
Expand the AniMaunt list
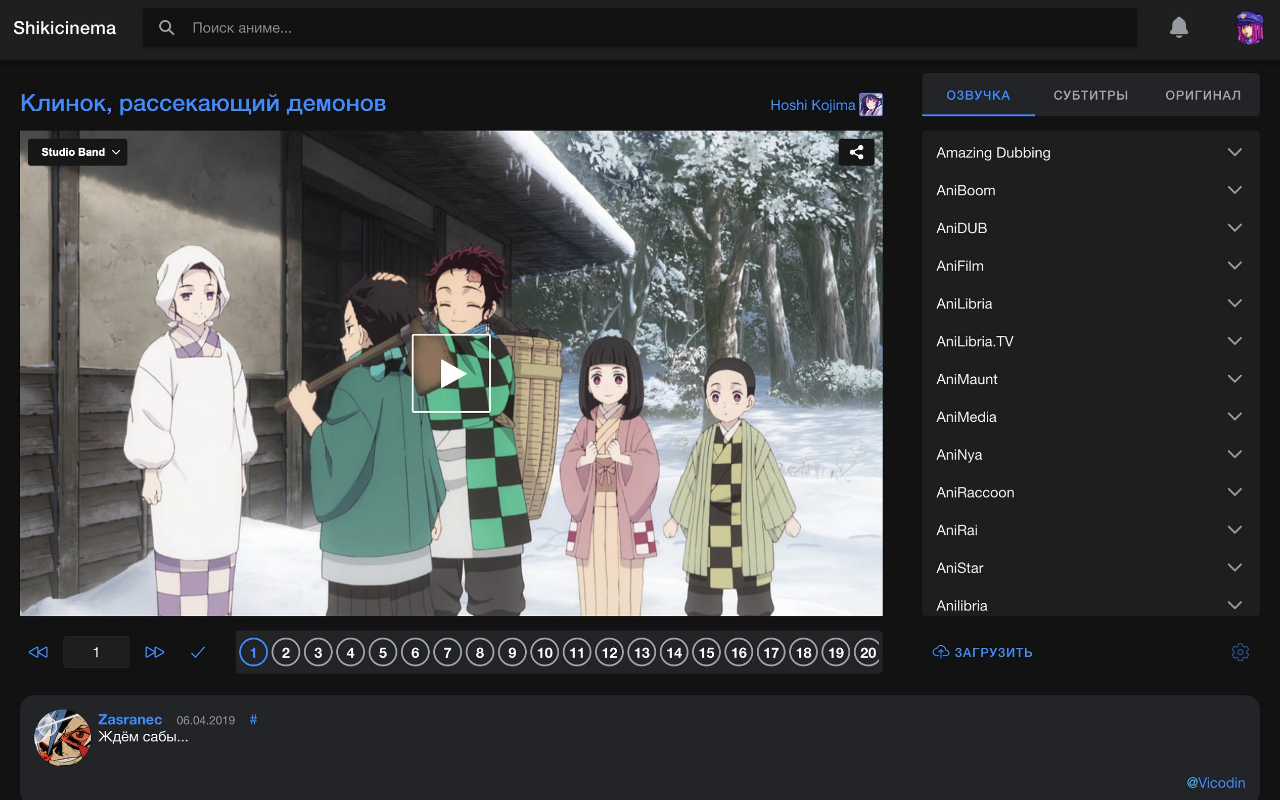pos(1091,379)
